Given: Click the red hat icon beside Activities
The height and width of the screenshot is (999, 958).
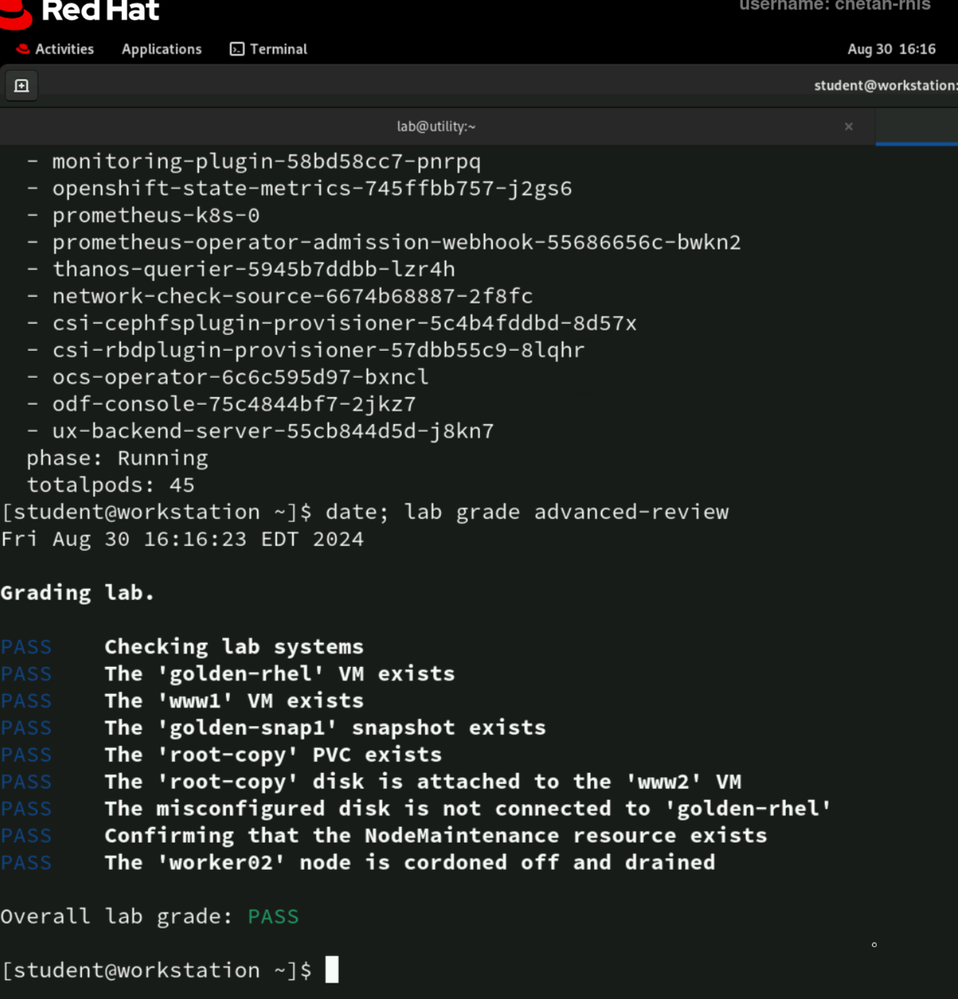Looking at the screenshot, I should [x=22, y=49].
